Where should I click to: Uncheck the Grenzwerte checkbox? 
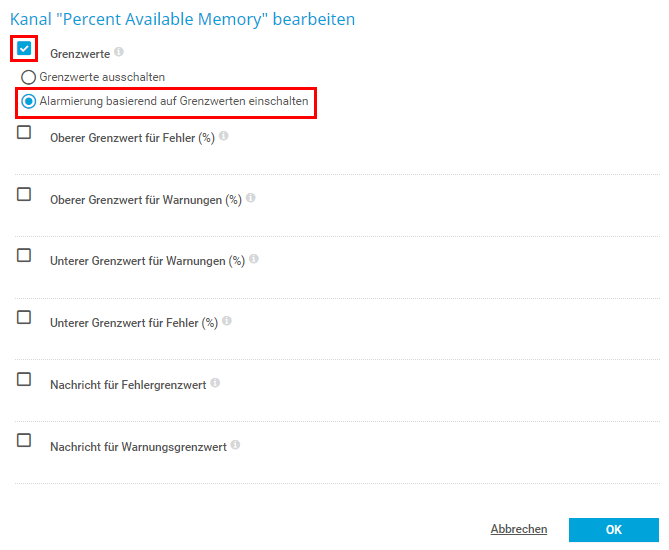tap(25, 48)
